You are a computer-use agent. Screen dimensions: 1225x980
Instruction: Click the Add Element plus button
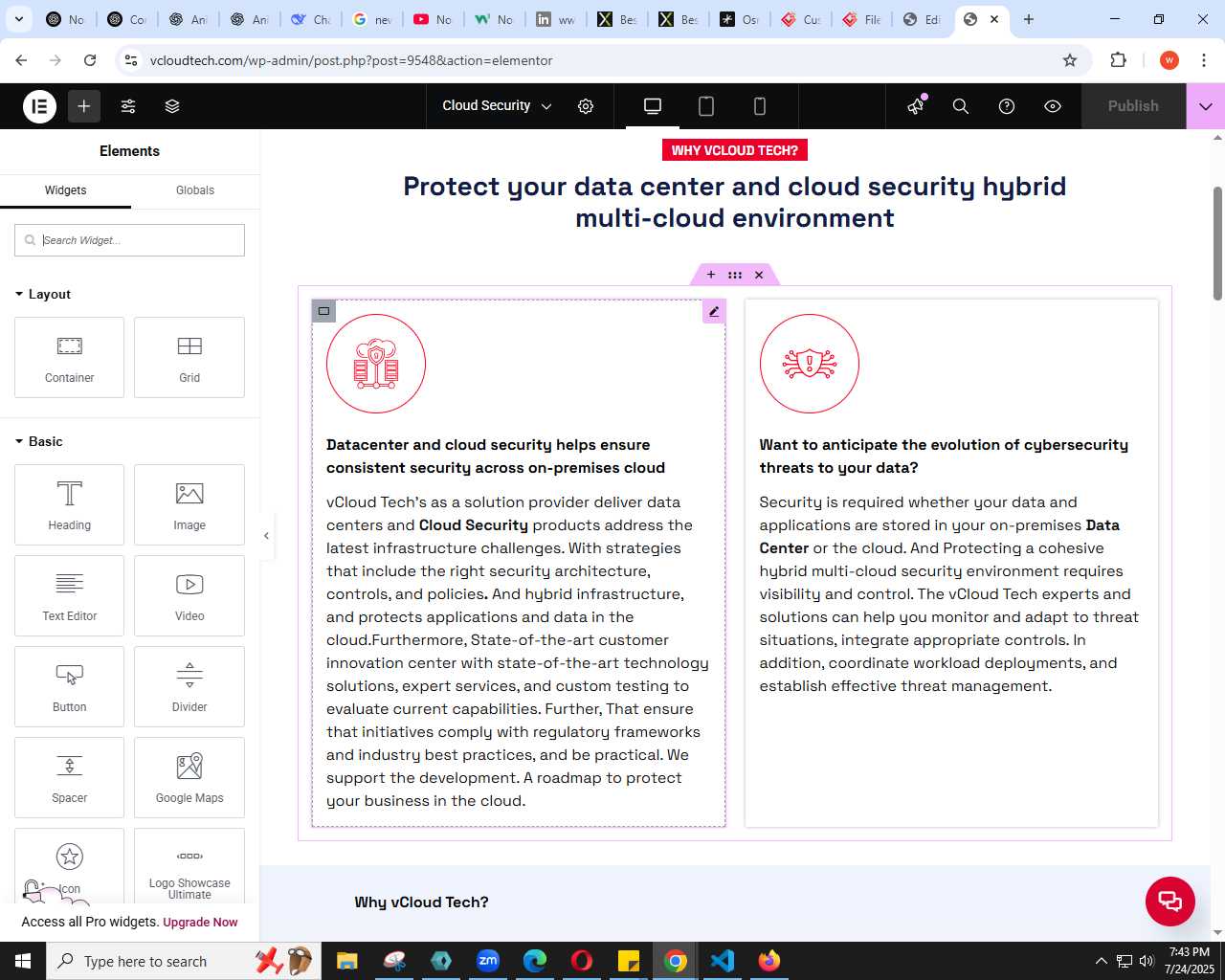tap(84, 106)
